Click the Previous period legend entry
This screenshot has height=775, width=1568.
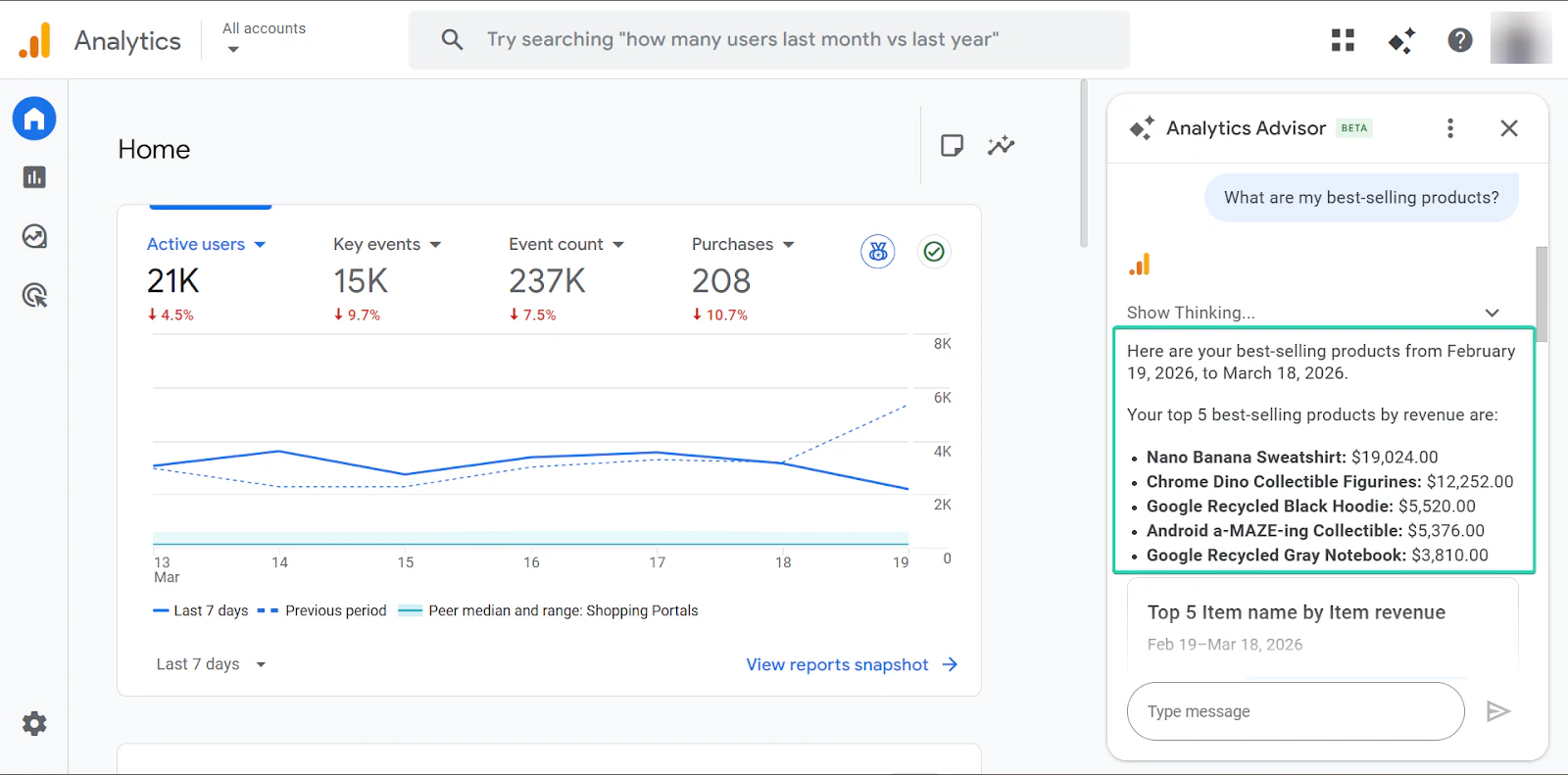pos(322,610)
